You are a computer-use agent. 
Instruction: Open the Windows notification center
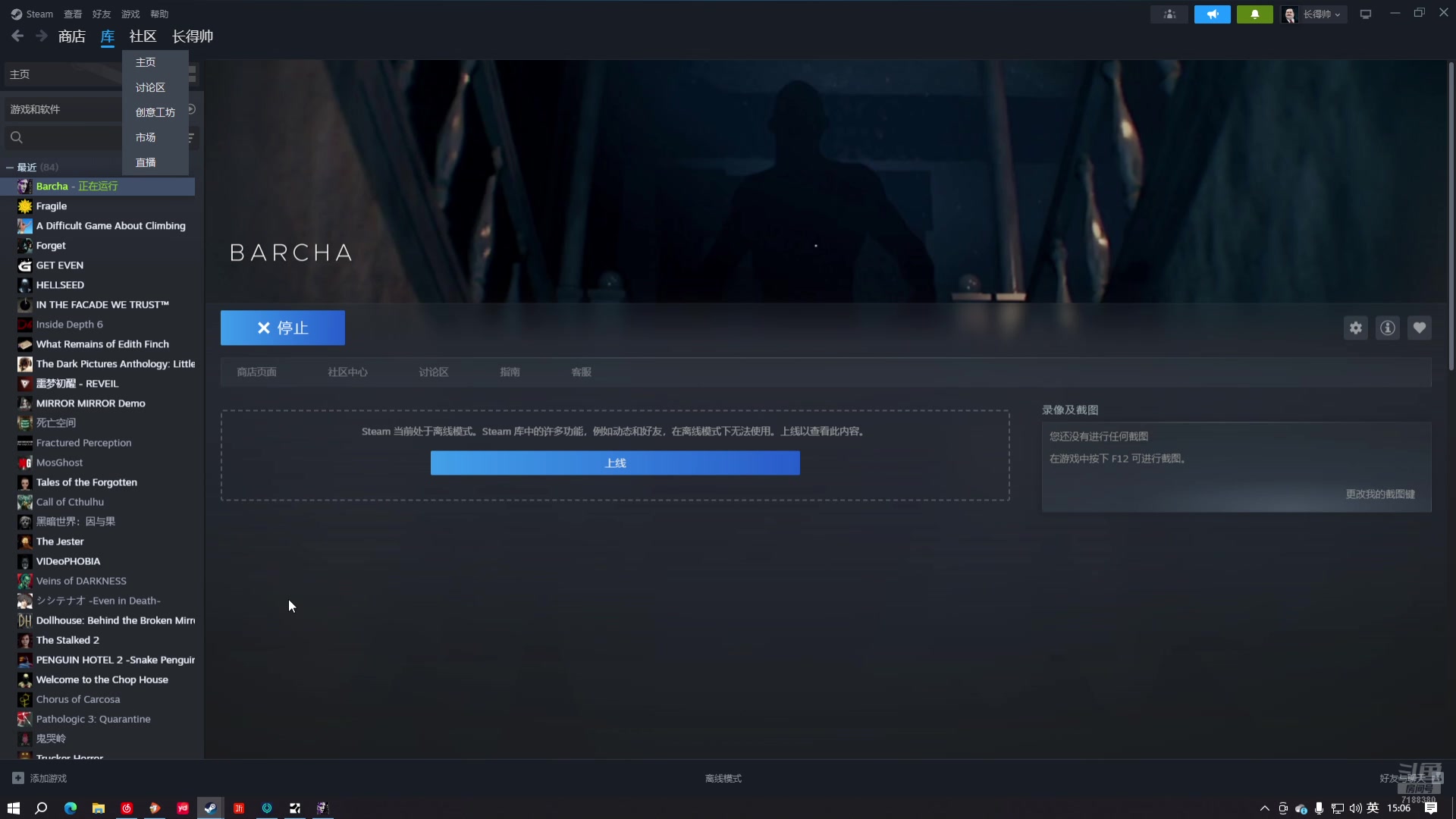click(x=1431, y=808)
